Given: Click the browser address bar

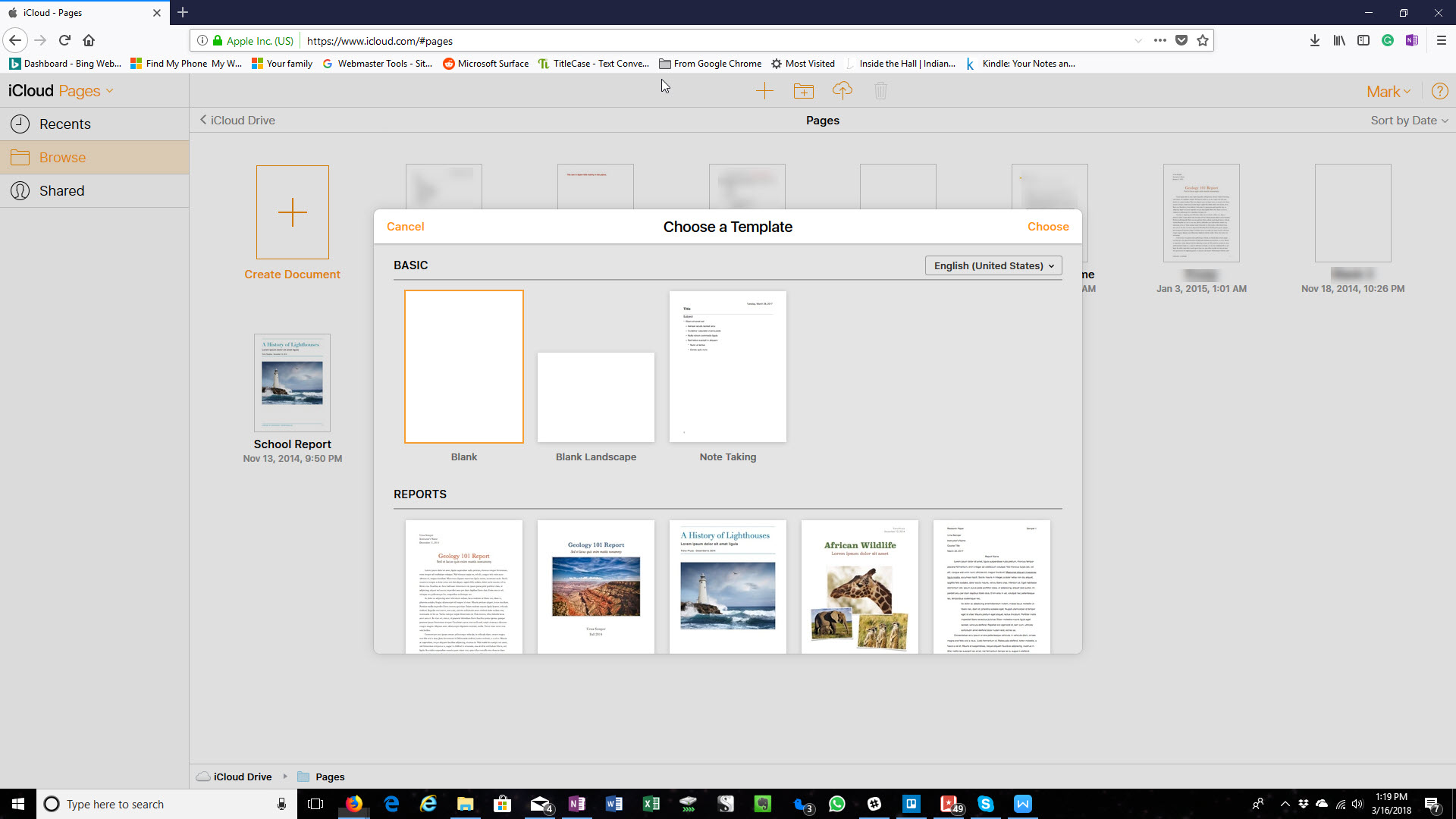Looking at the screenshot, I should click(x=607, y=40).
